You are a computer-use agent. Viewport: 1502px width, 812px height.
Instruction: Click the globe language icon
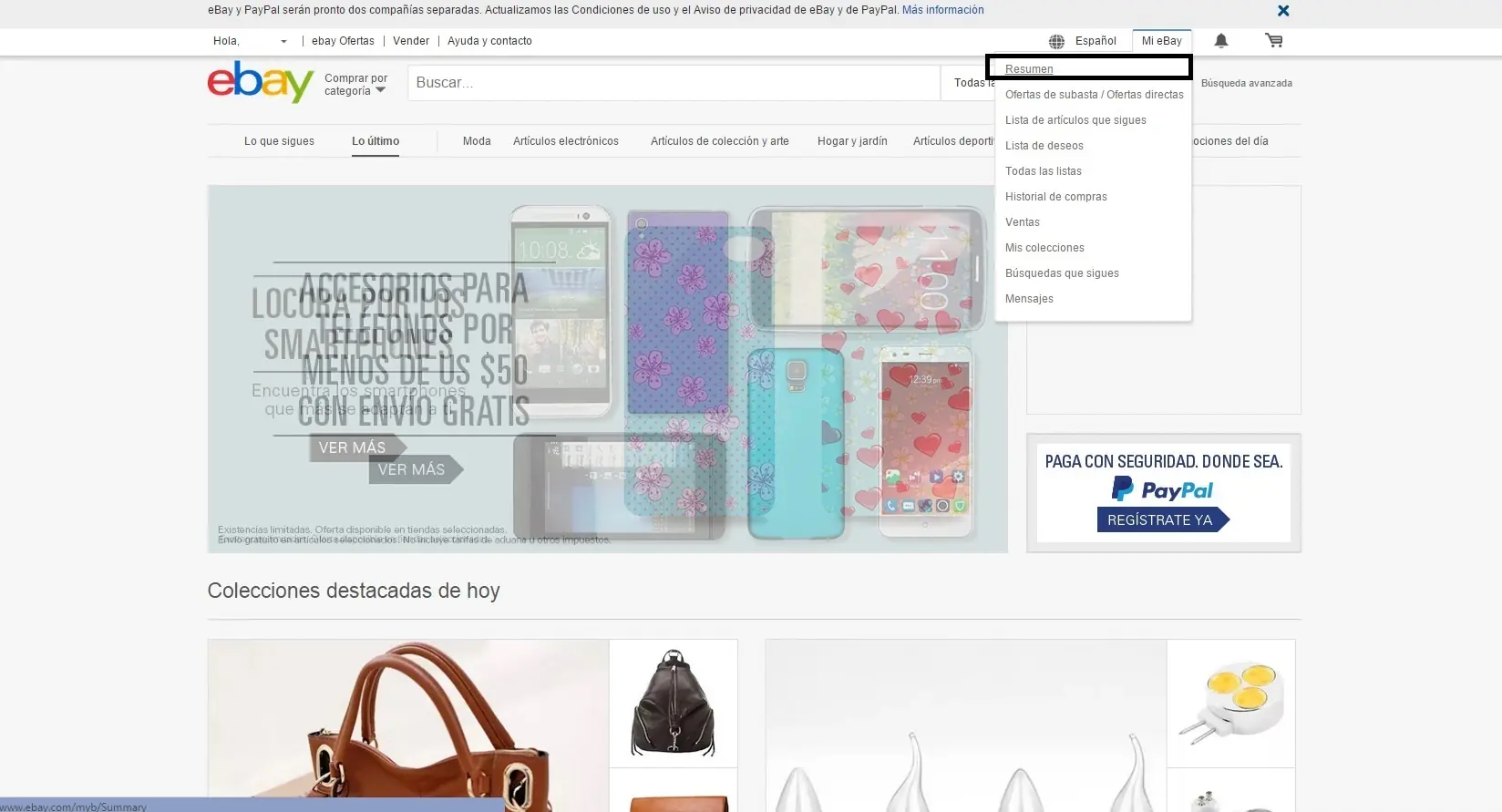tap(1056, 41)
